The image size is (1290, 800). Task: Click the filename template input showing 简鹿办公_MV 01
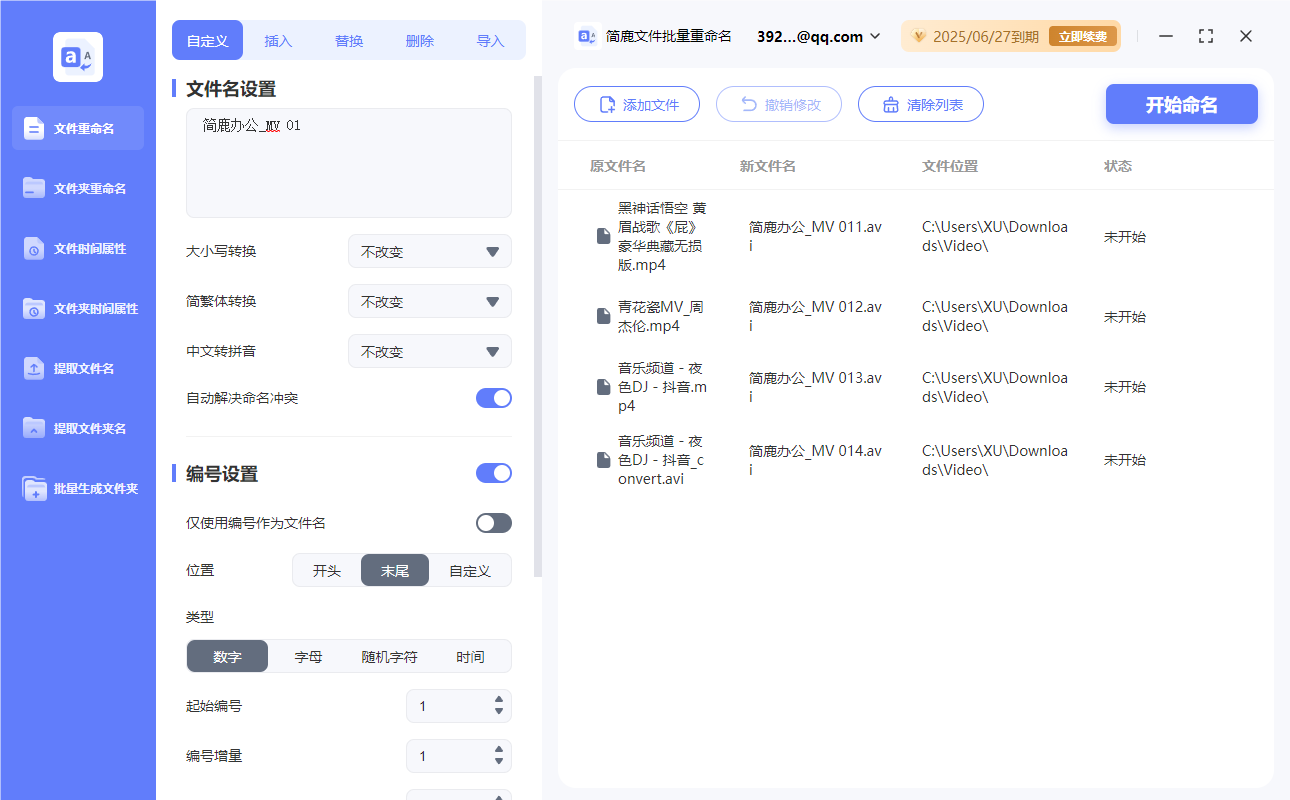coord(348,160)
